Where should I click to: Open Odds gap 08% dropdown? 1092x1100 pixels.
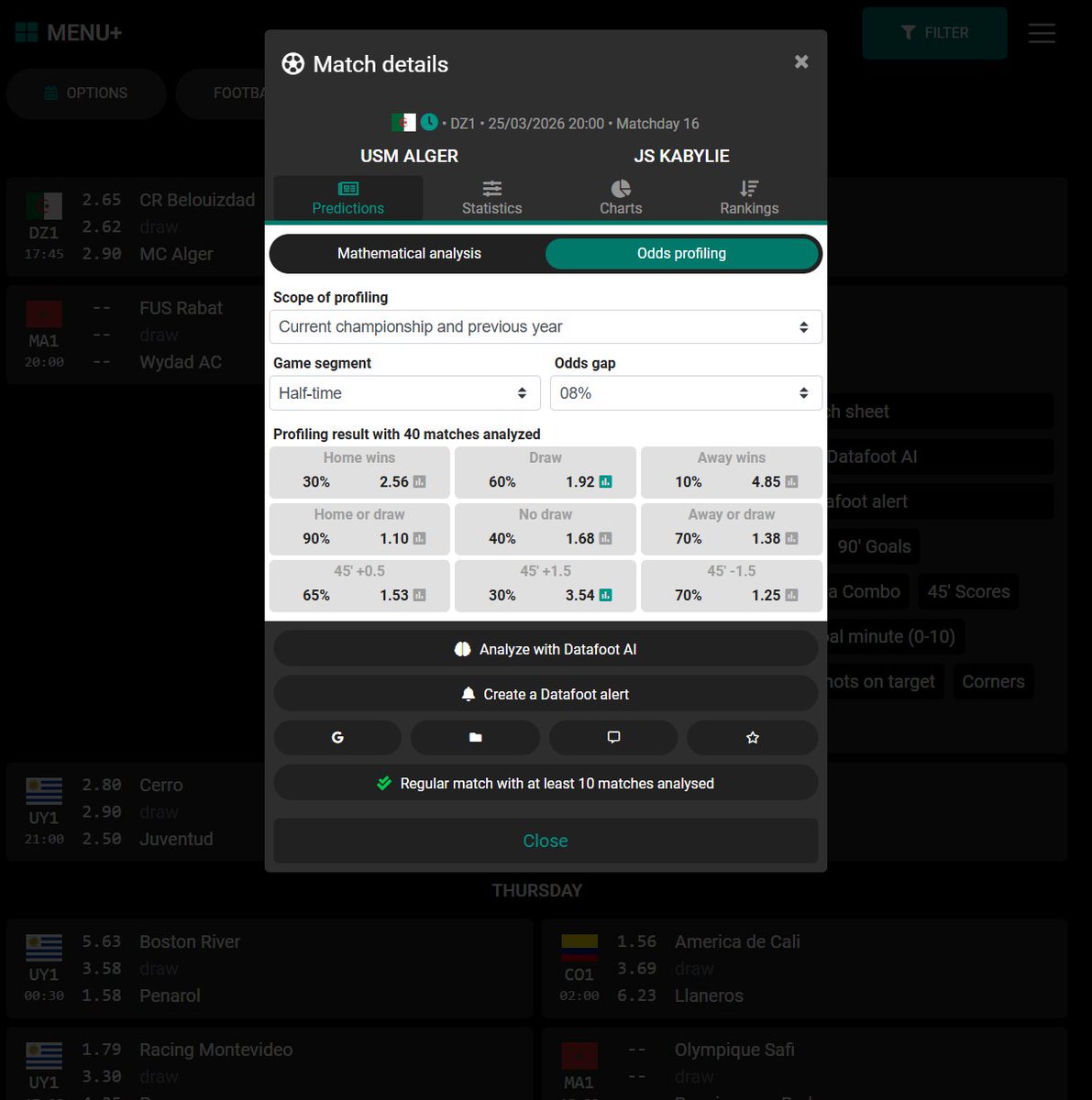point(686,393)
